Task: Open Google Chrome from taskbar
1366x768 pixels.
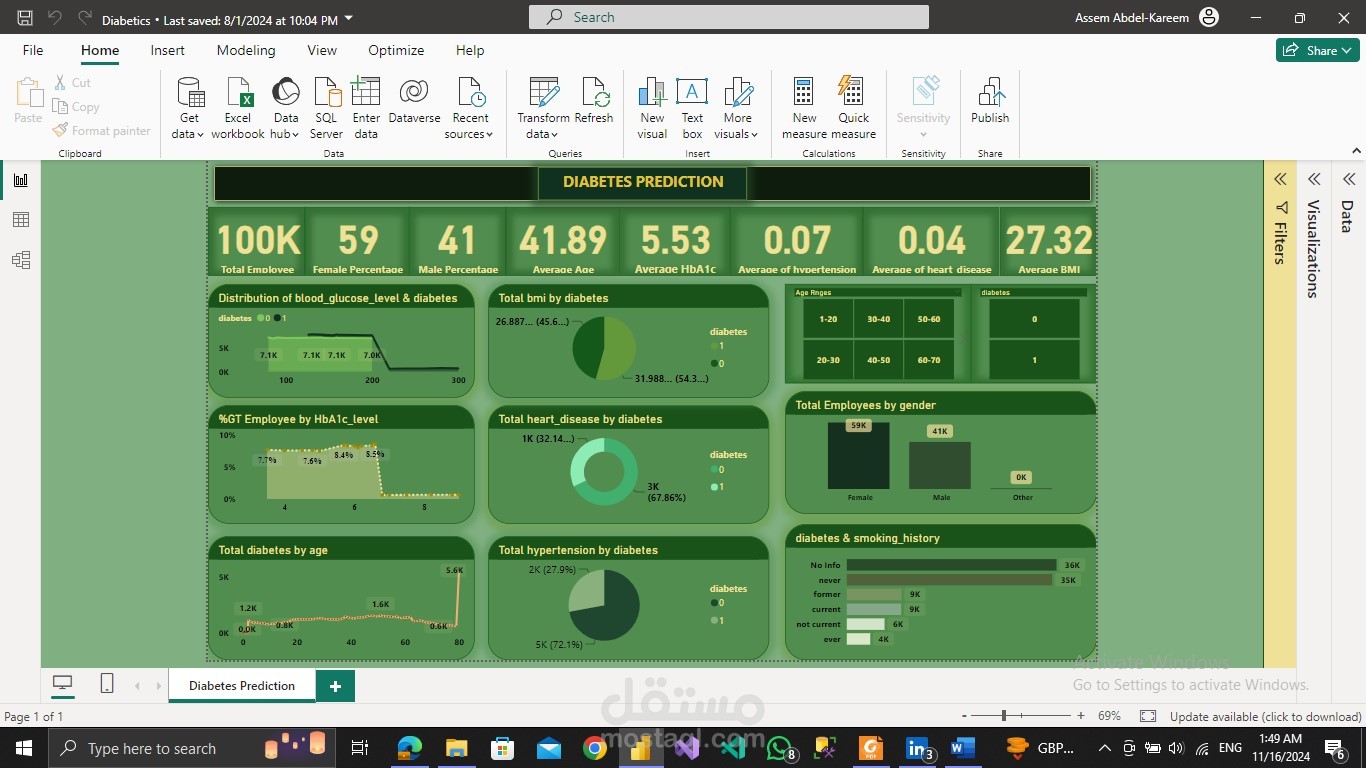Action: 595,748
